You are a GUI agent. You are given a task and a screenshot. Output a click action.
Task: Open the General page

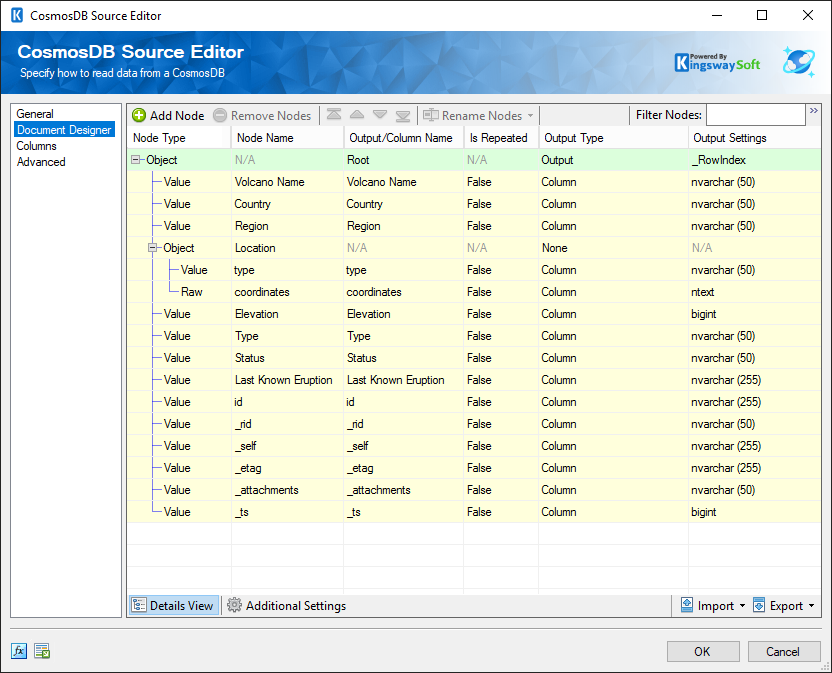[35, 114]
